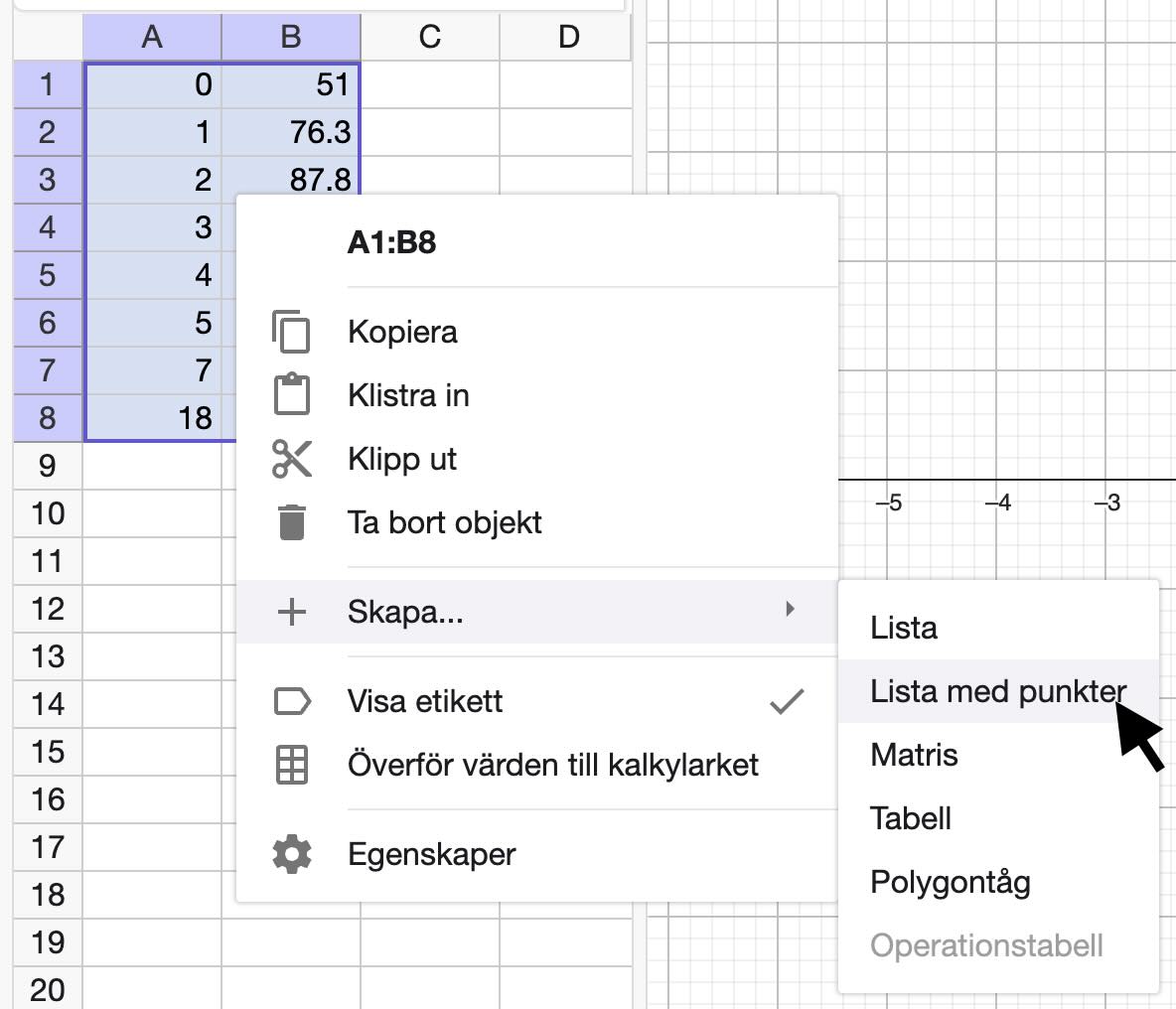The image size is (1176, 1009).
Task: Open Egenskaper from the context menu
Action: pos(432,853)
